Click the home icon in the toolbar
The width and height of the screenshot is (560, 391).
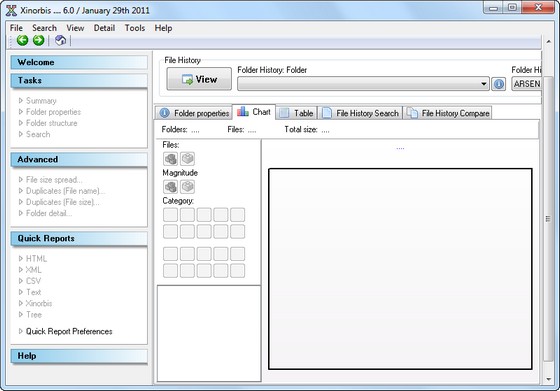[60, 40]
